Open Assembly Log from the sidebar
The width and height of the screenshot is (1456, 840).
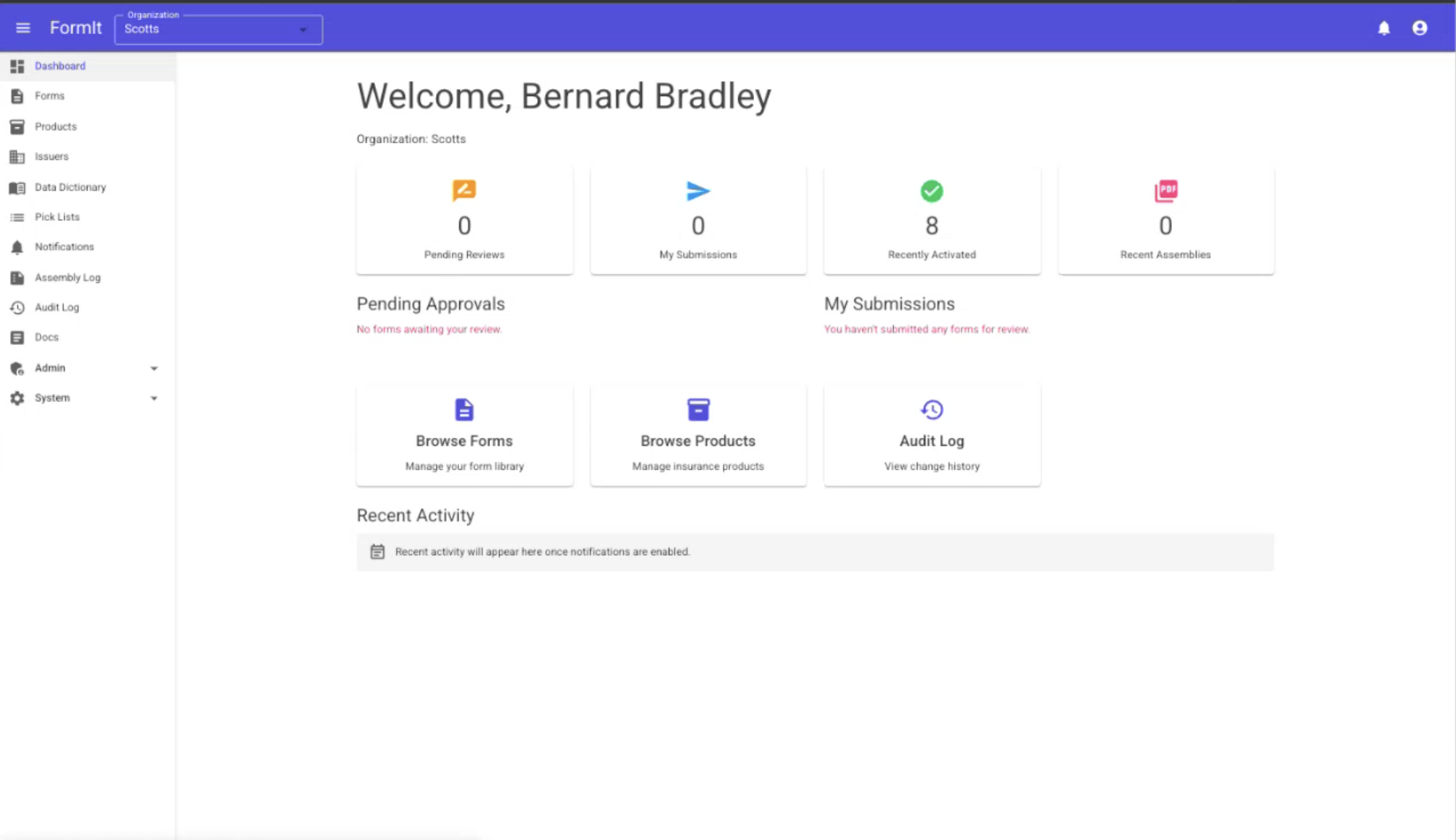click(x=67, y=278)
